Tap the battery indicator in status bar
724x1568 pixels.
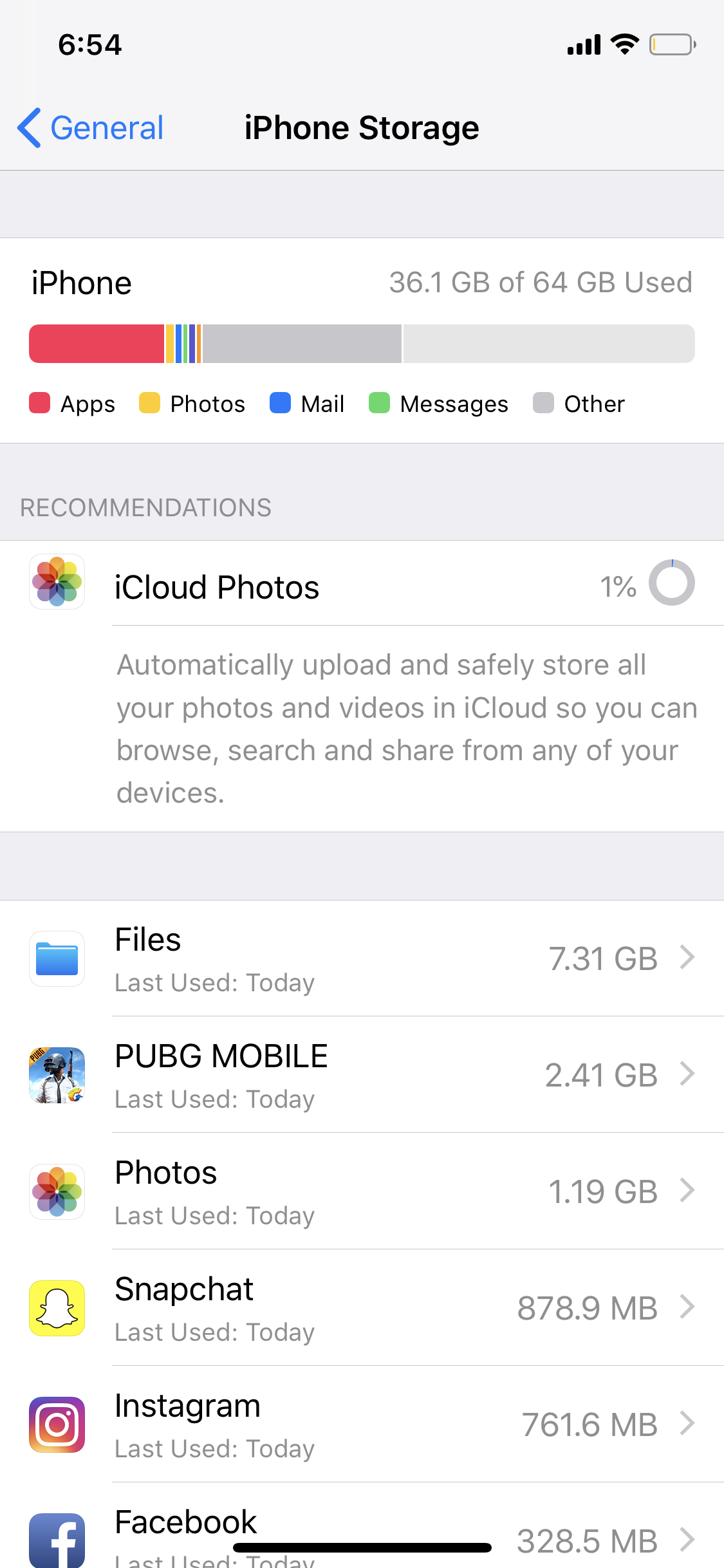[x=672, y=45]
